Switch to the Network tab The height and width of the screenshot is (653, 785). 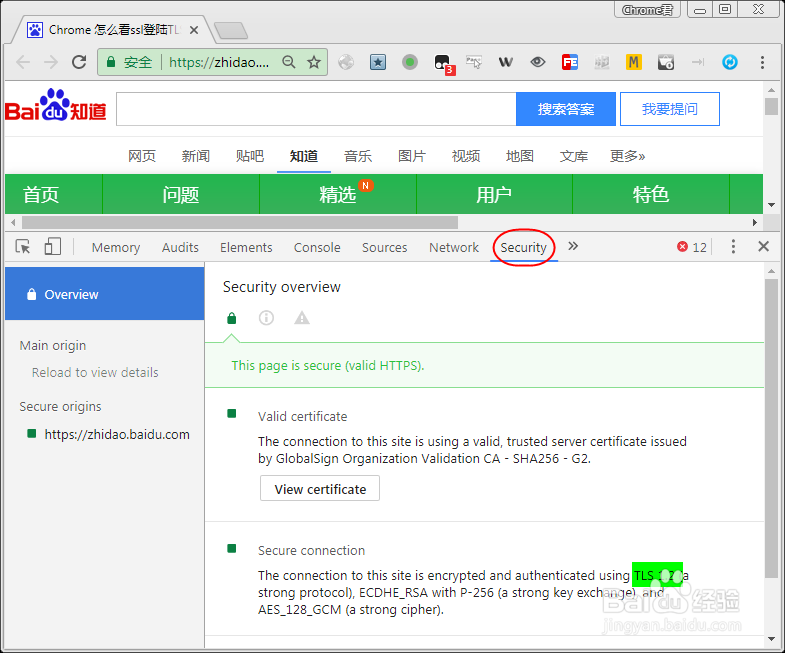click(454, 247)
